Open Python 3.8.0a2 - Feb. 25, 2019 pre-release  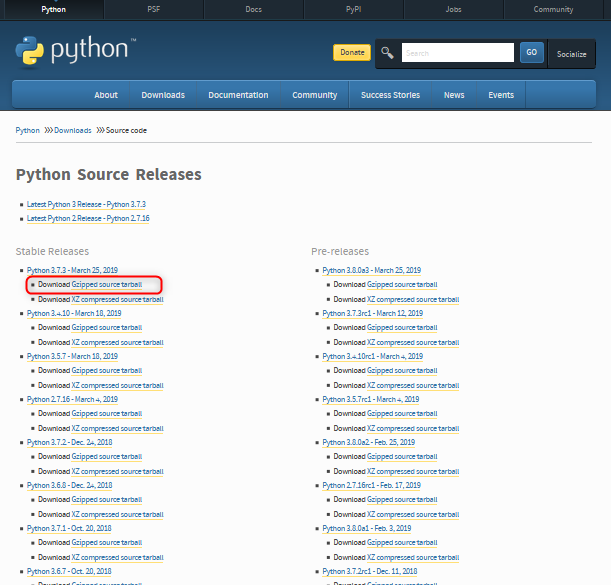pos(369,442)
